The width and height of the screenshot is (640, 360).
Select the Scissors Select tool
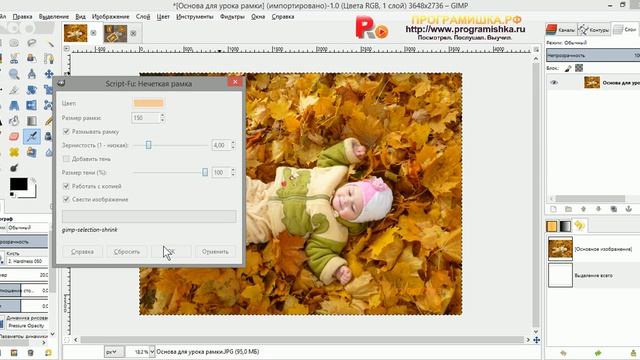pyautogui.click(x=14, y=58)
